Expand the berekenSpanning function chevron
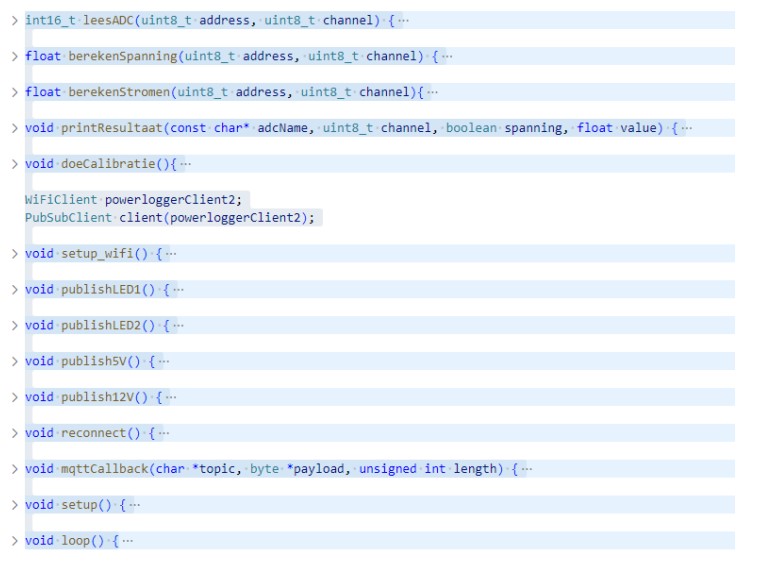 tap(14, 56)
